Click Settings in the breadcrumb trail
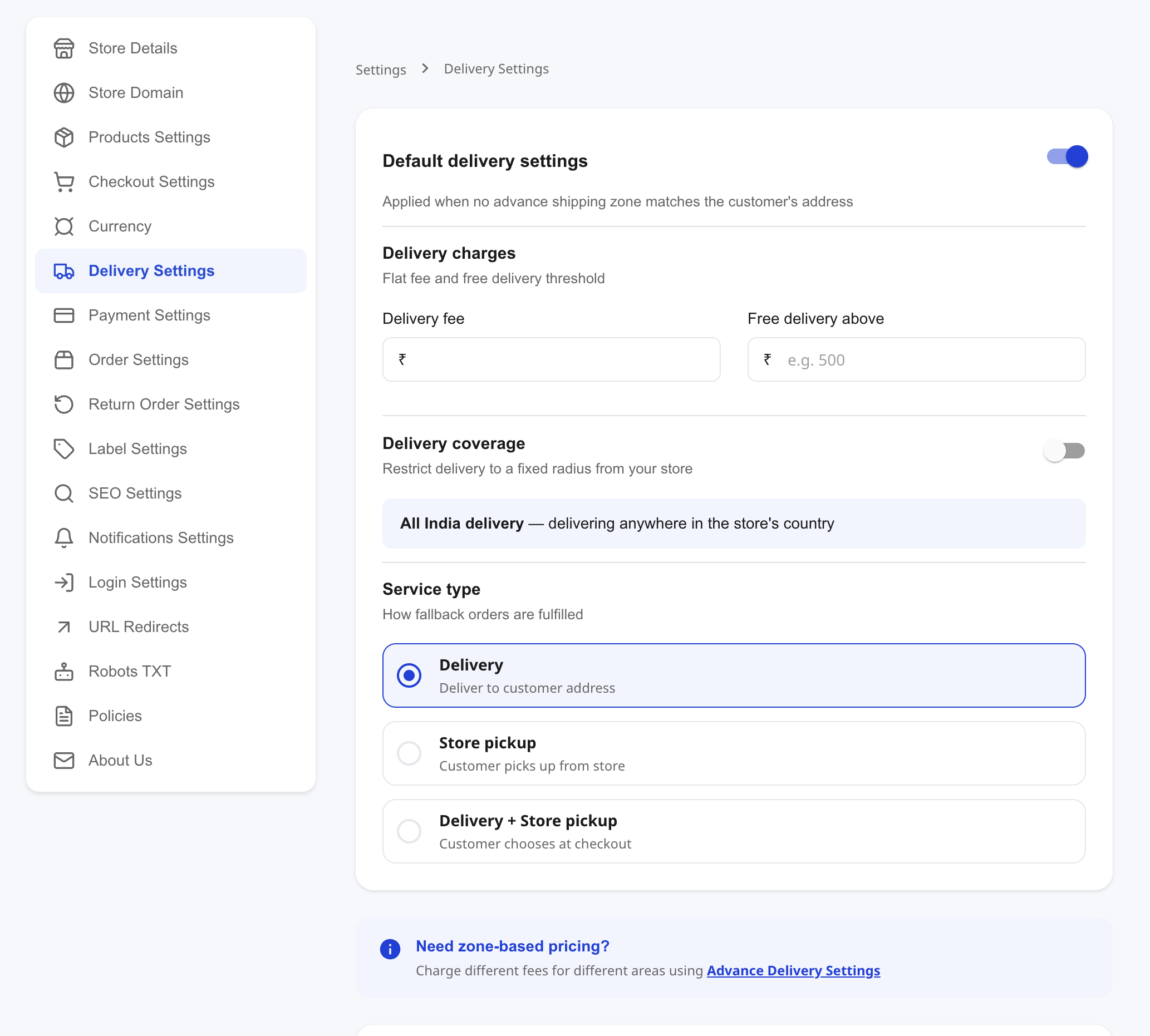Viewport: 1150px width, 1036px height. tap(381, 69)
